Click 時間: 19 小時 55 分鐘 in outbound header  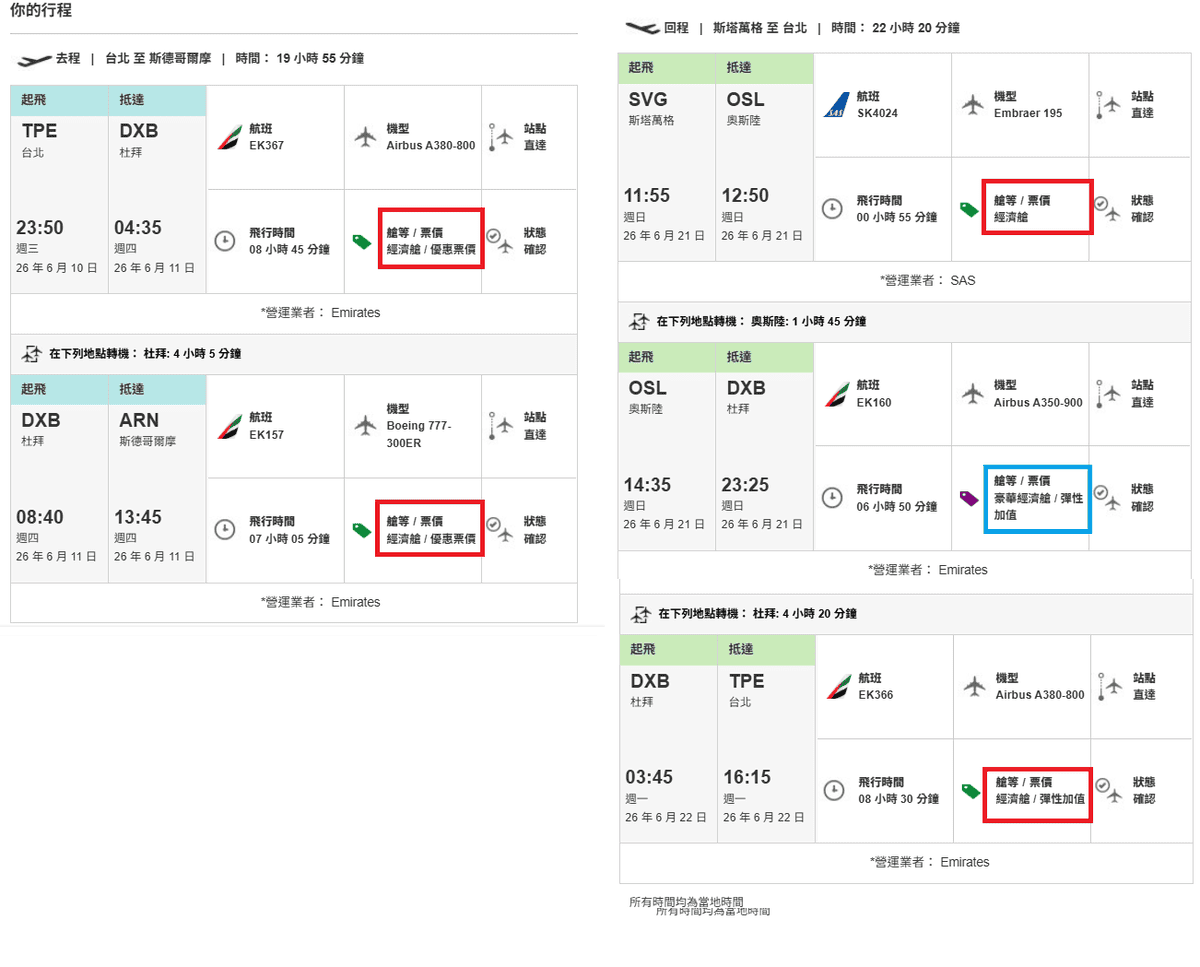coord(300,59)
